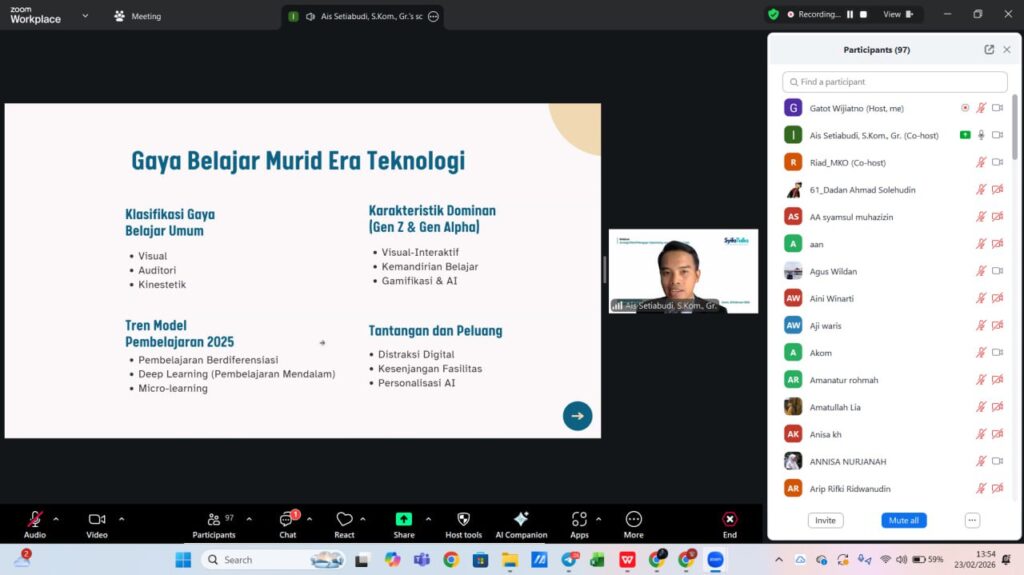The height and width of the screenshot is (575, 1024).
Task: Click the green Share screen icon
Action: point(404,520)
